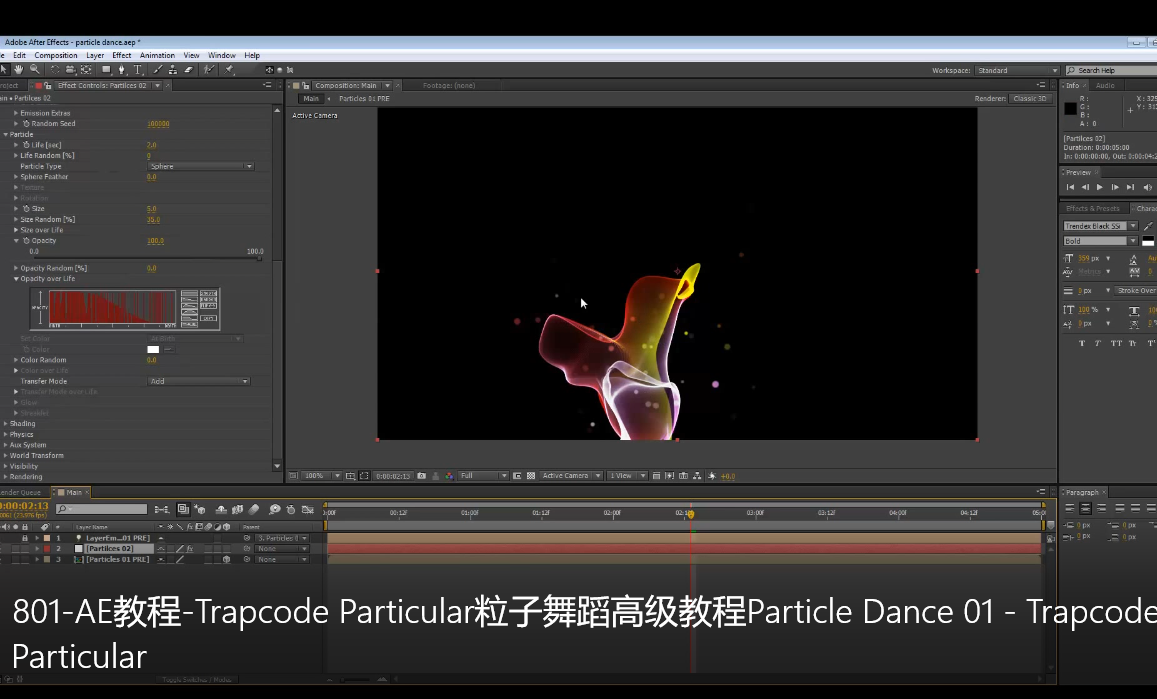This screenshot has width=1157, height=699.
Task: Show channel and color management settings
Action: click(x=449, y=476)
